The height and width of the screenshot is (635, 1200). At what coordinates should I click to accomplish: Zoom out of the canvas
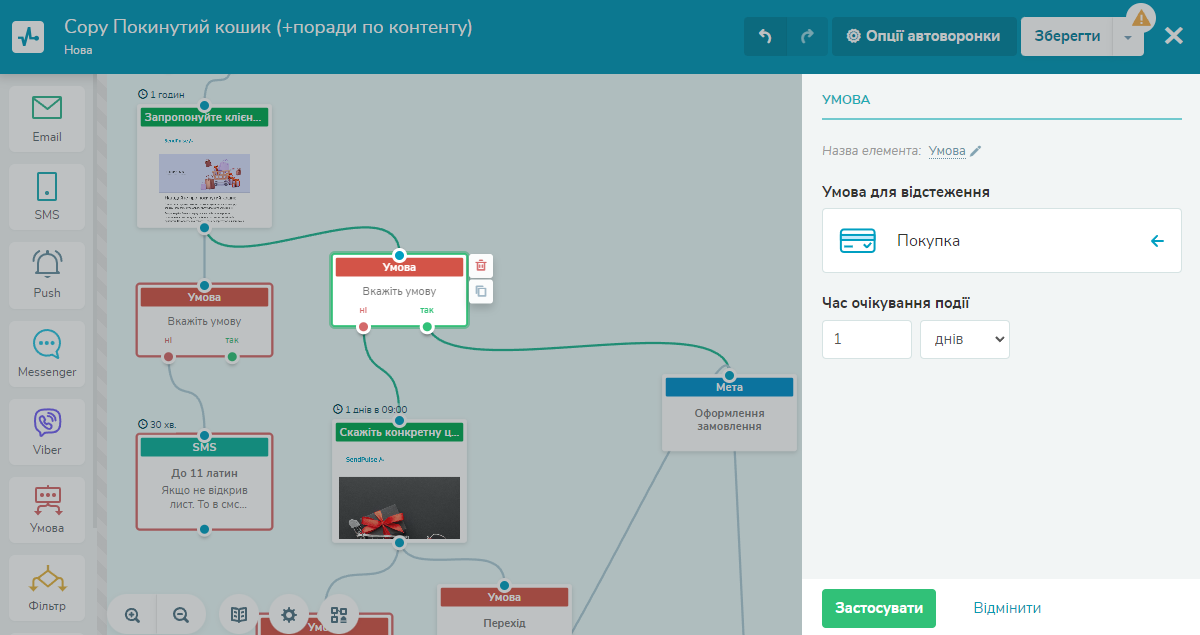181,615
